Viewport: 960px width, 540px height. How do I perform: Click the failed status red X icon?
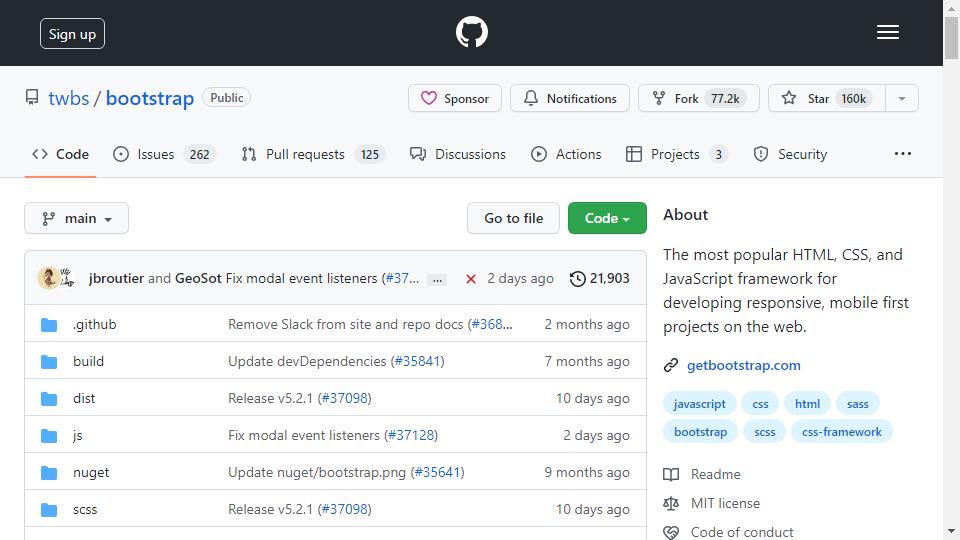point(471,279)
